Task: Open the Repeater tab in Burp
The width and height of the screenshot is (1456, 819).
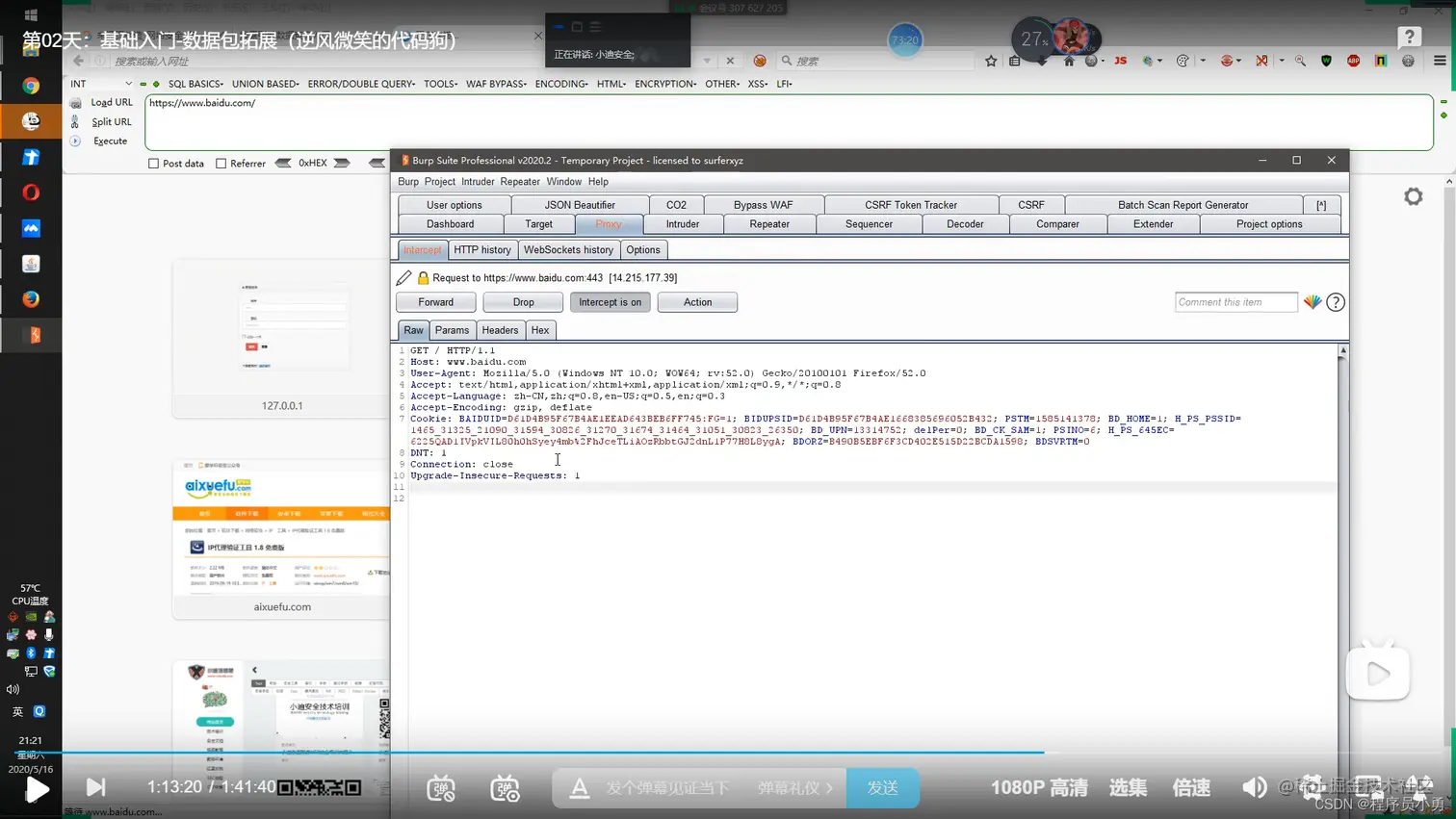Action: click(x=769, y=224)
